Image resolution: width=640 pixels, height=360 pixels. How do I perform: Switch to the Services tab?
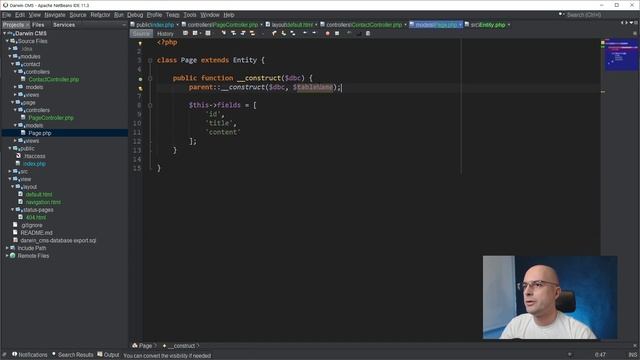[x=64, y=25]
